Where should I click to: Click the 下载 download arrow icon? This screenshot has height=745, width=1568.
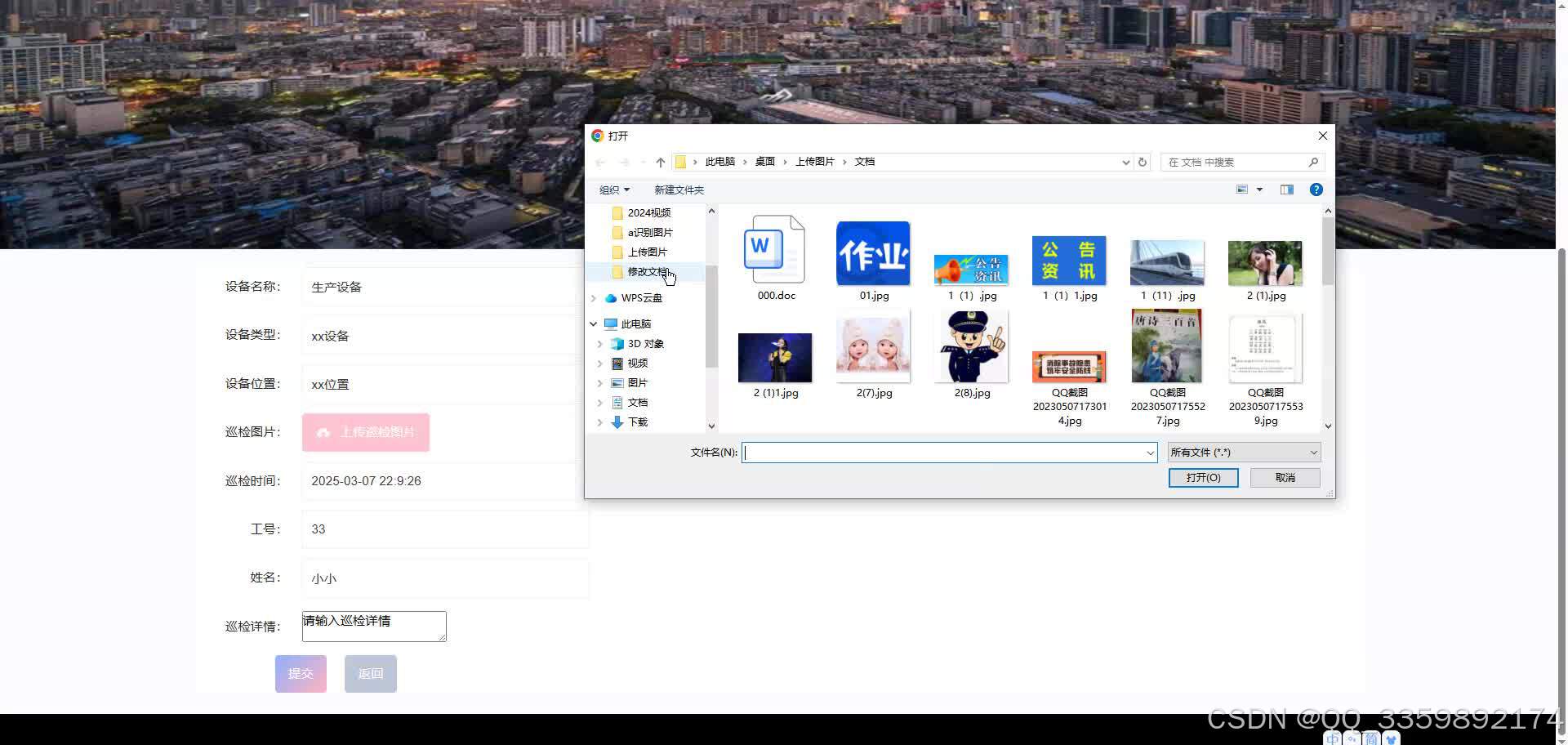tap(617, 422)
